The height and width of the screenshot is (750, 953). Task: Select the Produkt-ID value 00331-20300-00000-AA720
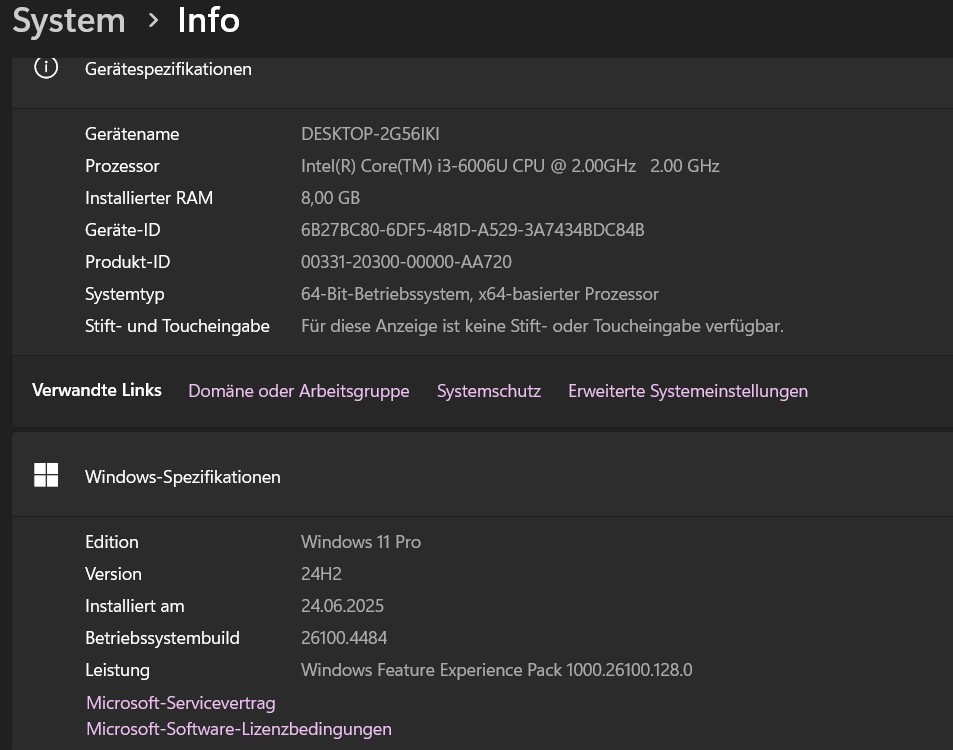click(x=406, y=262)
